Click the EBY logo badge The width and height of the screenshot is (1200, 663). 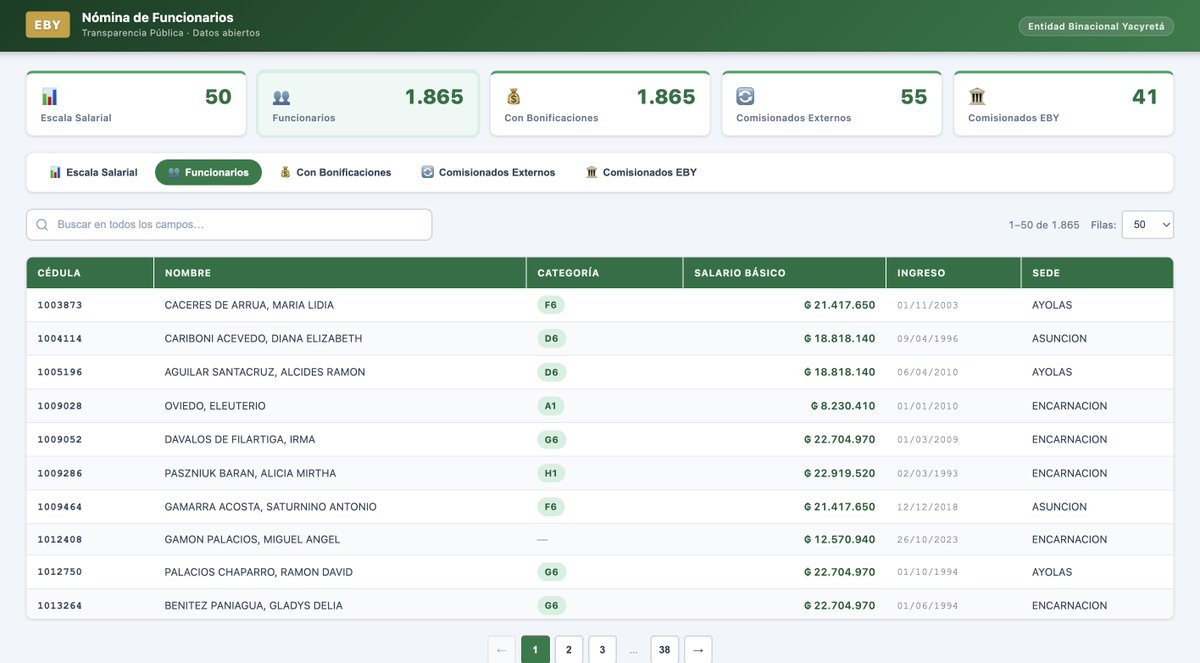(48, 25)
